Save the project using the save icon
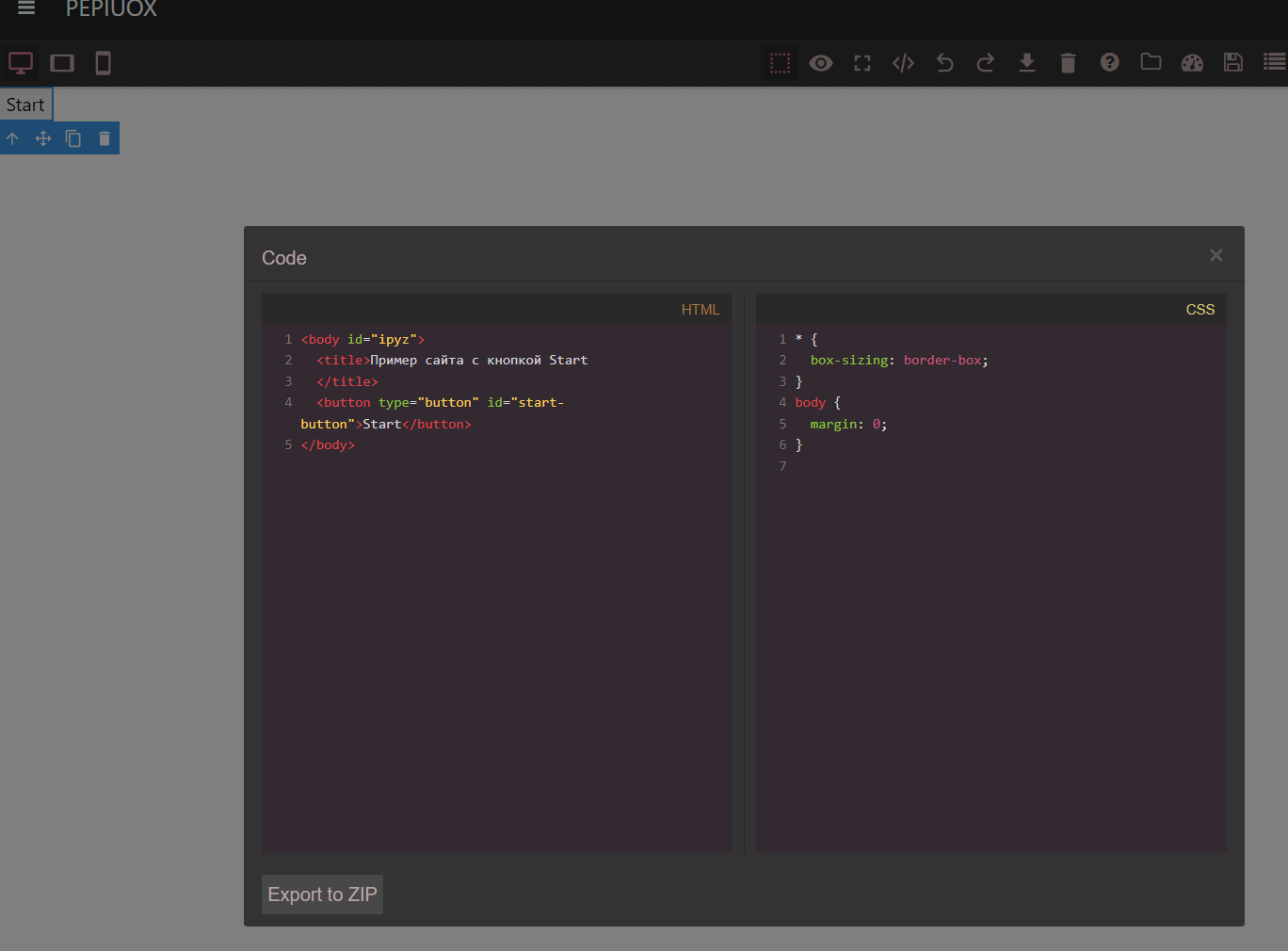The width and height of the screenshot is (1288, 951). pyautogui.click(x=1233, y=63)
